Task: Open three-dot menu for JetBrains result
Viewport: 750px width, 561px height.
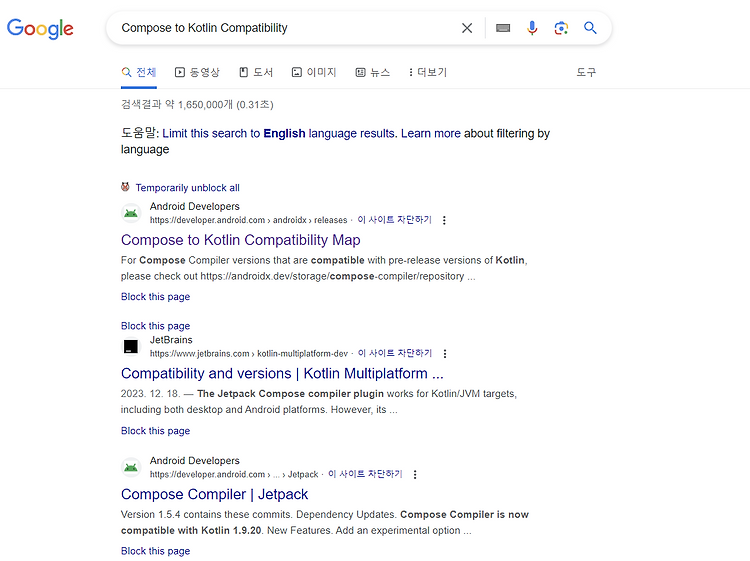Action: pyautogui.click(x=445, y=353)
